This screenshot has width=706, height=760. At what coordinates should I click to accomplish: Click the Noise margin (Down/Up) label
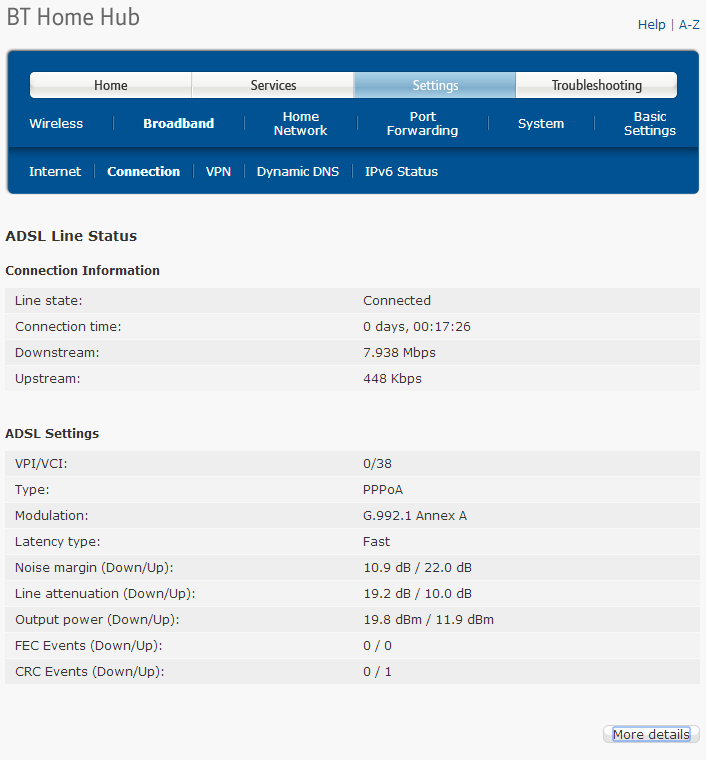pyautogui.click(x=94, y=568)
